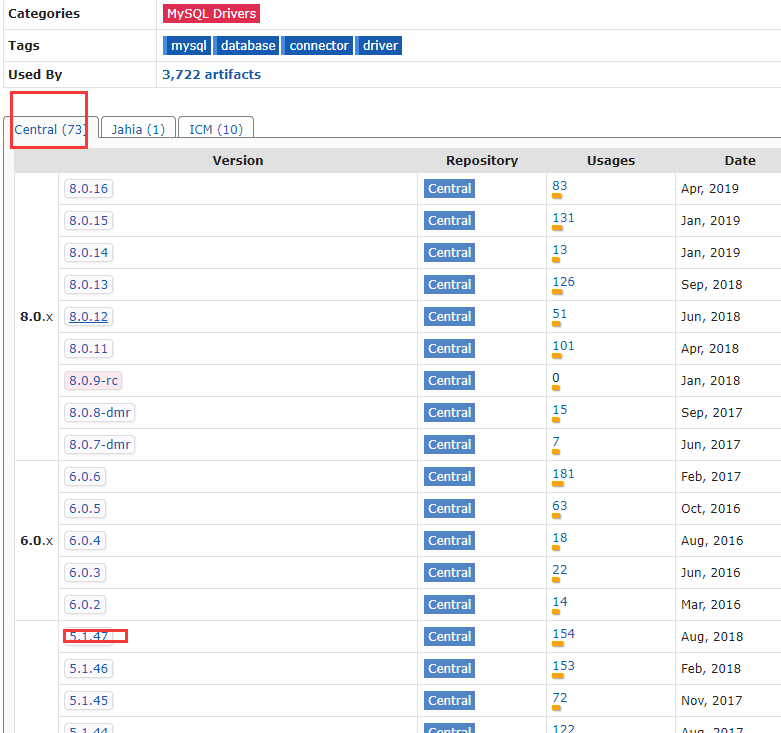The width and height of the screenshot is (781, 733).
Task: Open the 8.0.x version group link
Action: coord(36,317)
